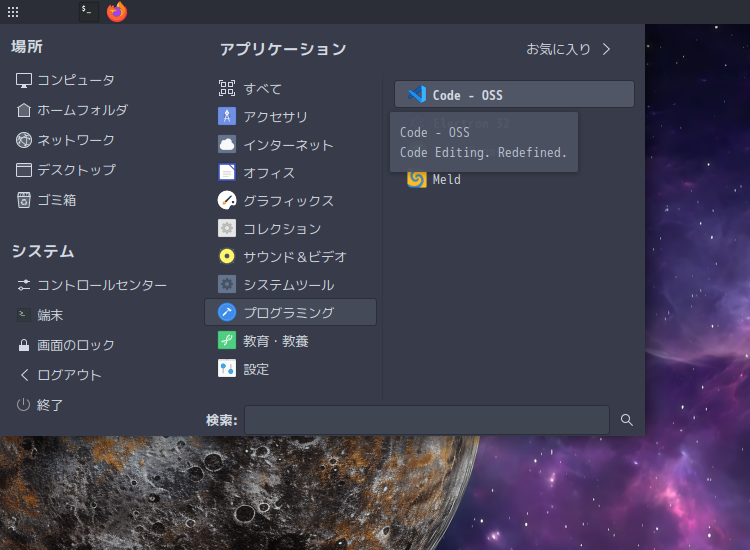Select 終了 to shut down
This screenshot has height=550, width=750.
click(x=40, y=405)
